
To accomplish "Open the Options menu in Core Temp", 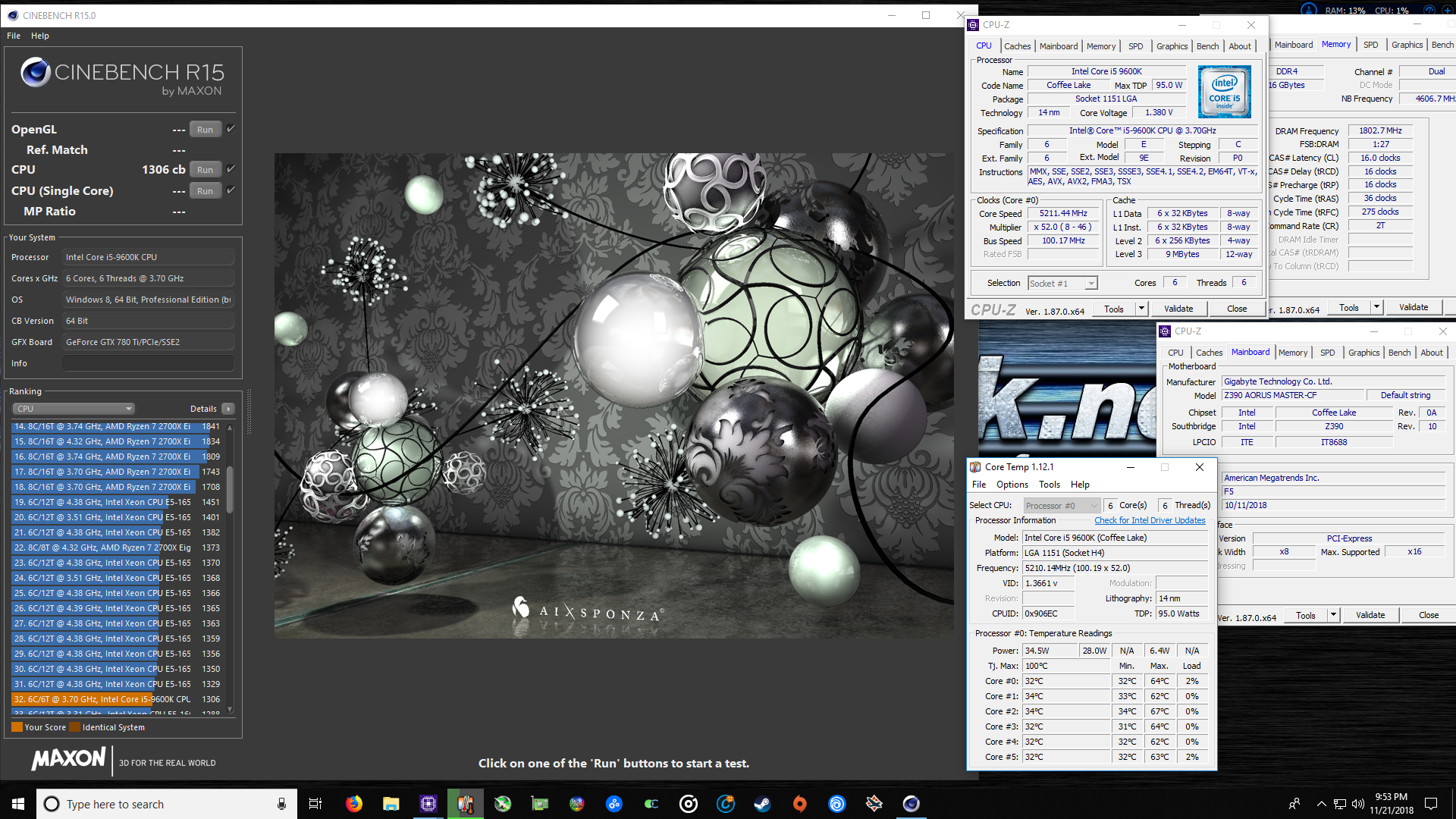I will [1012, 485].
